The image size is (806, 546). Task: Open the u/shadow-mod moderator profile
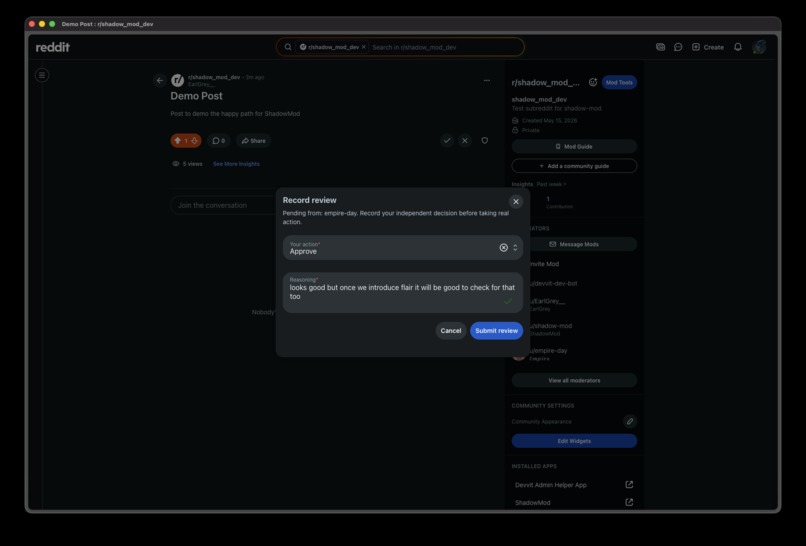pyautogui.click(x=551, y=326)
